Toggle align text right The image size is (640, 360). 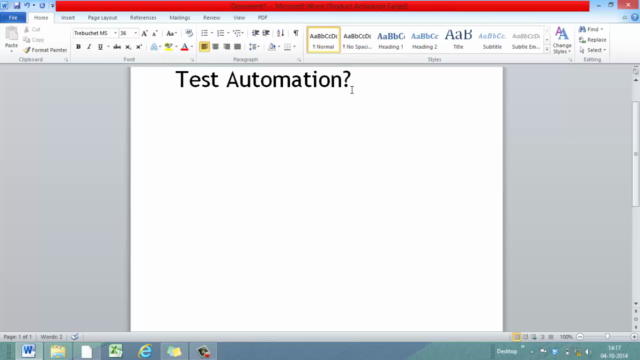click(x=226, y=47)
